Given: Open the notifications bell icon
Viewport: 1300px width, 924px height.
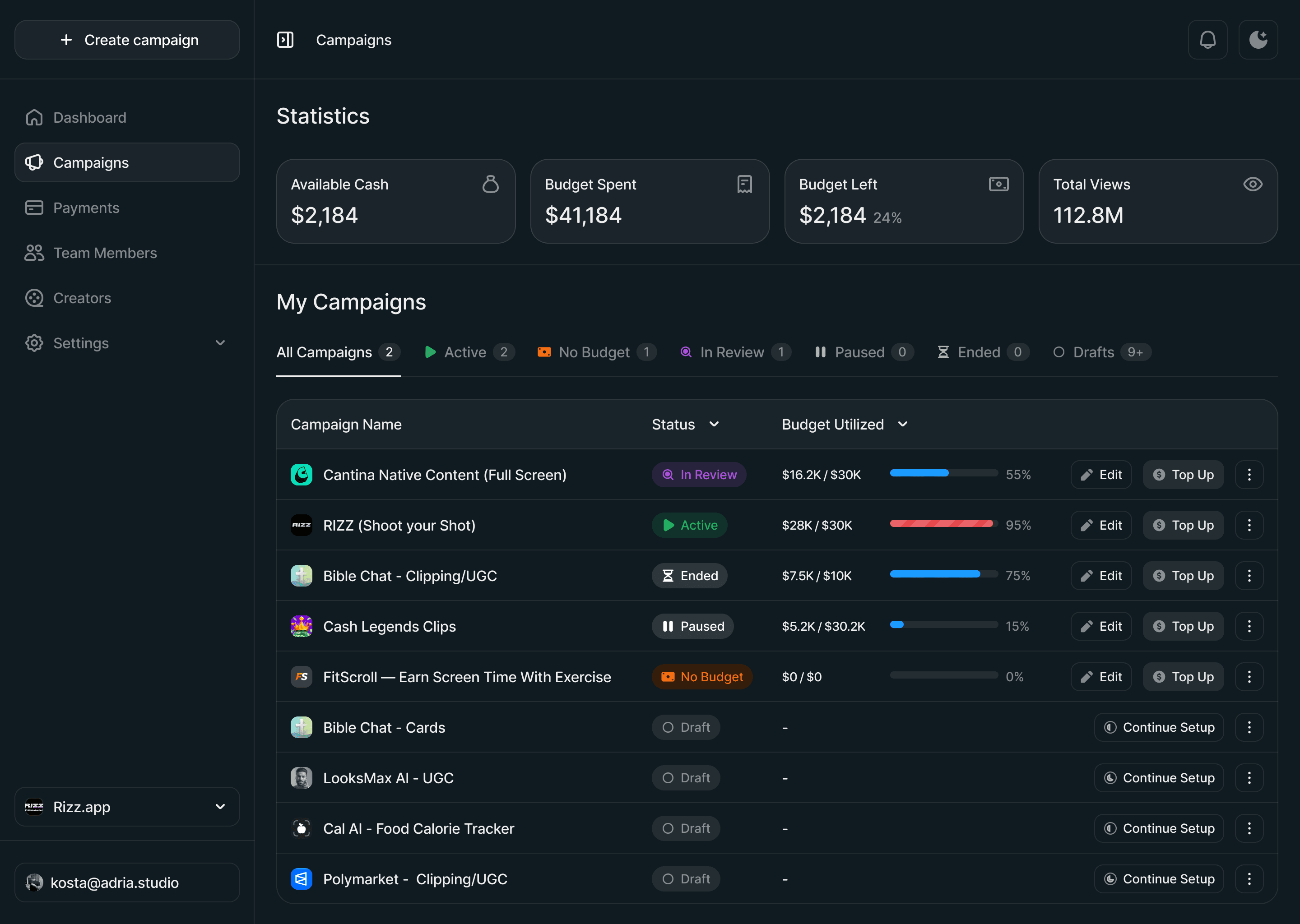Looking at the screenshot, I should tap(1207, 40).
